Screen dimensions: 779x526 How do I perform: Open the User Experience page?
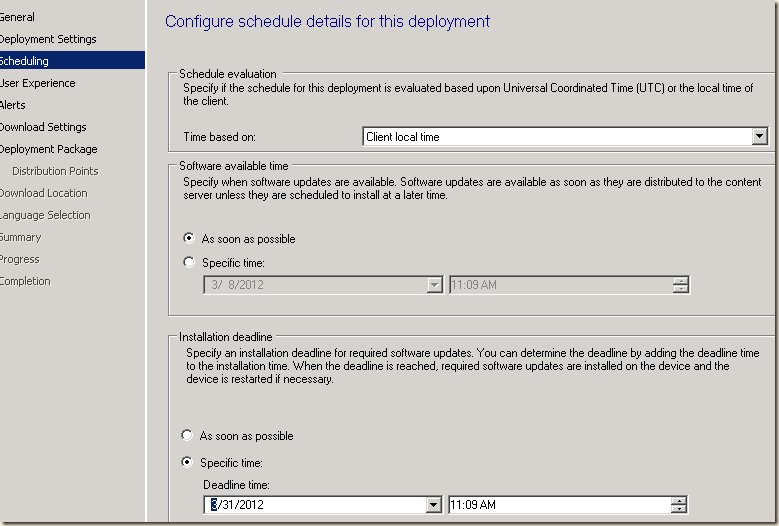(x=38, y=83)
